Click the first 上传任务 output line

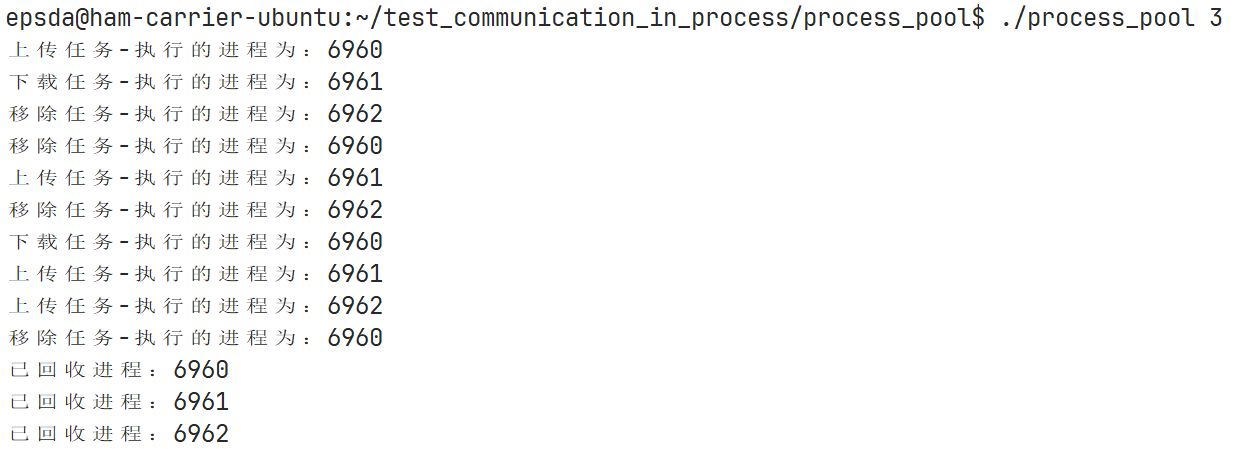(195, 50)
